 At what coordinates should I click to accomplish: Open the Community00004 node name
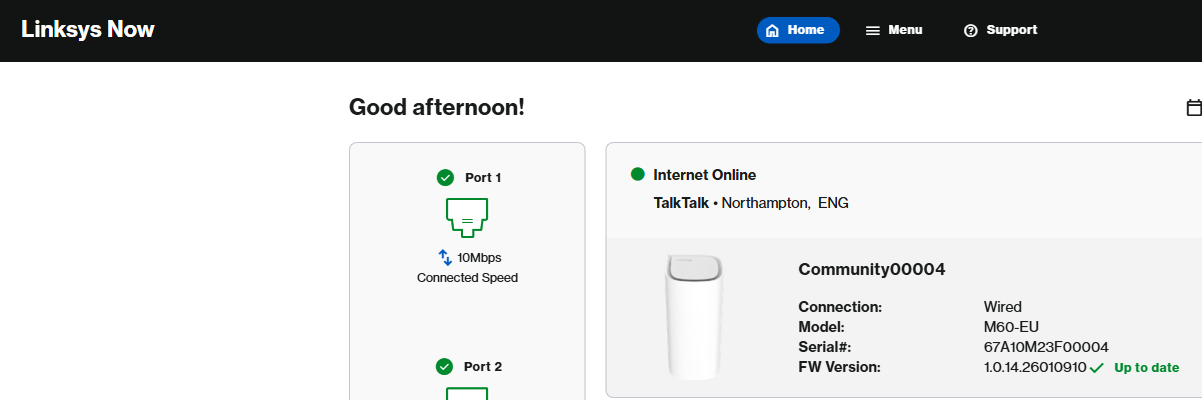pos(872,269)
